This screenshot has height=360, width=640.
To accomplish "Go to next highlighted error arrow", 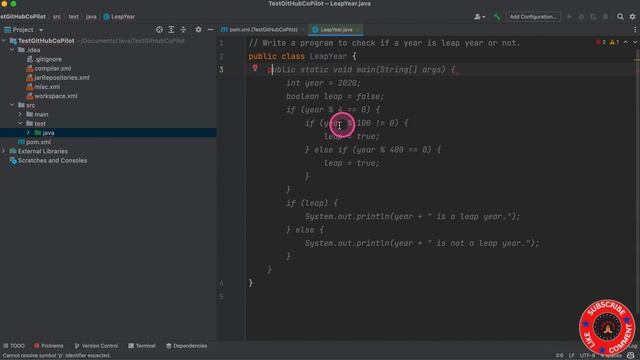I will click(635, 42).
